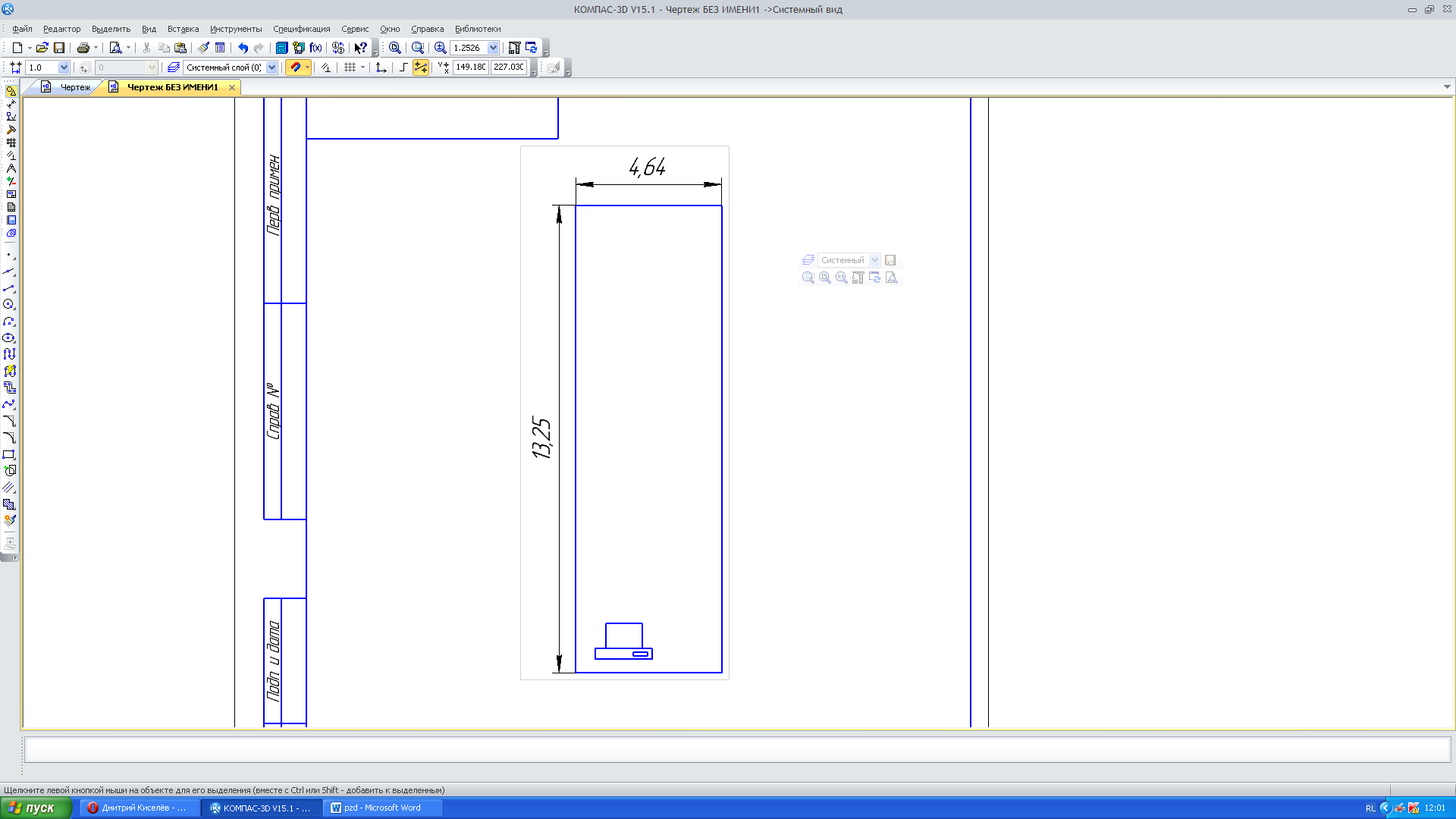Open the Выделить menu

click(111, 29)
